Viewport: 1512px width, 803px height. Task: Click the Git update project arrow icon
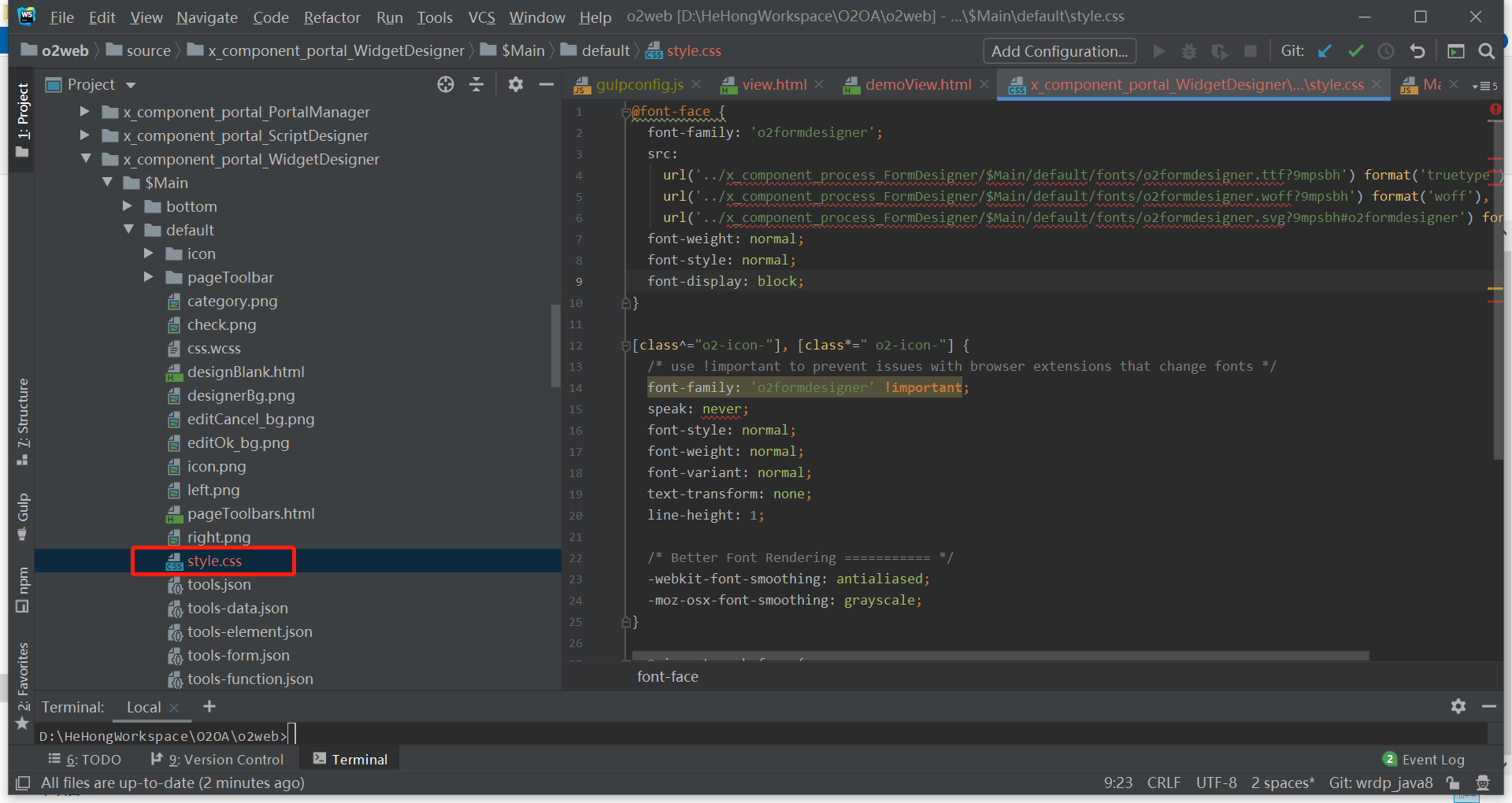pos(1325,51)
